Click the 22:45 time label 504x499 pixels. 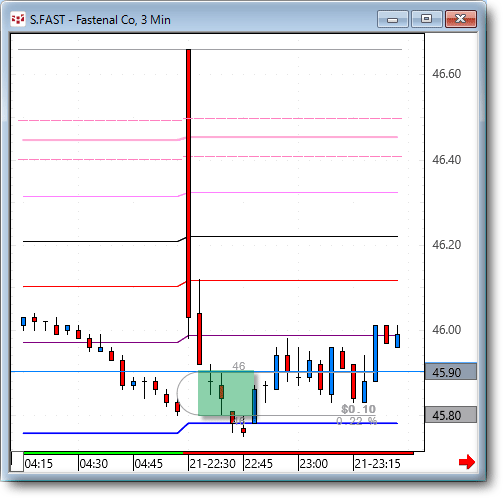[x=259, y=464]
